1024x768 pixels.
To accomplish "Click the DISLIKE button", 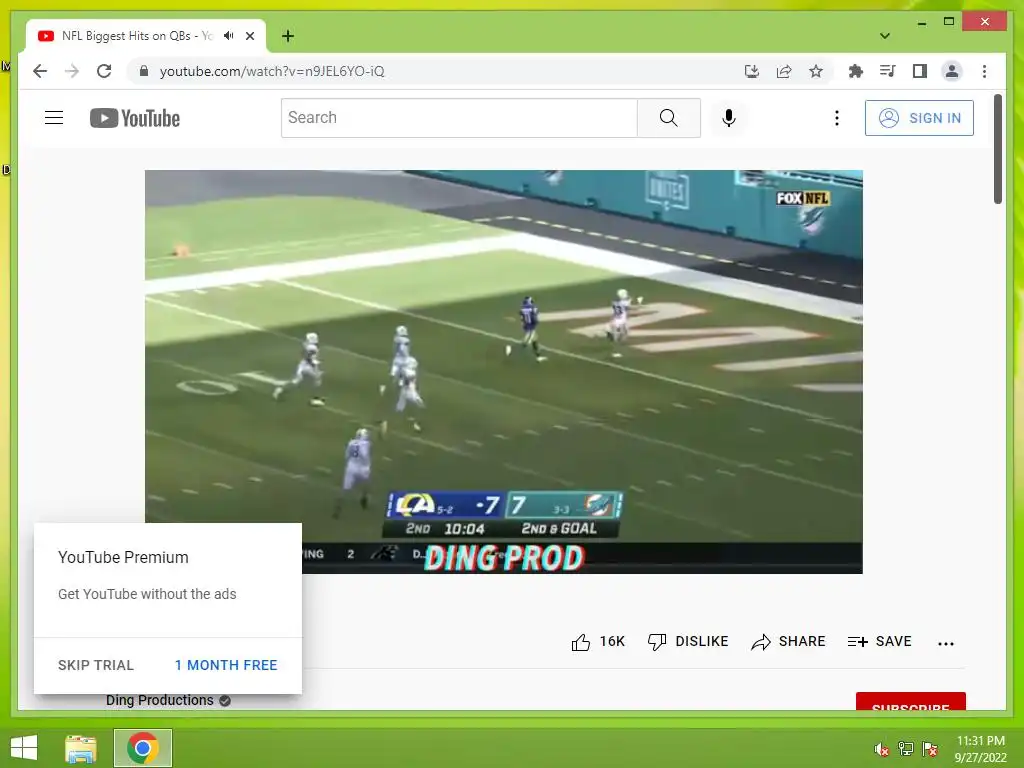I will [688, 642].
